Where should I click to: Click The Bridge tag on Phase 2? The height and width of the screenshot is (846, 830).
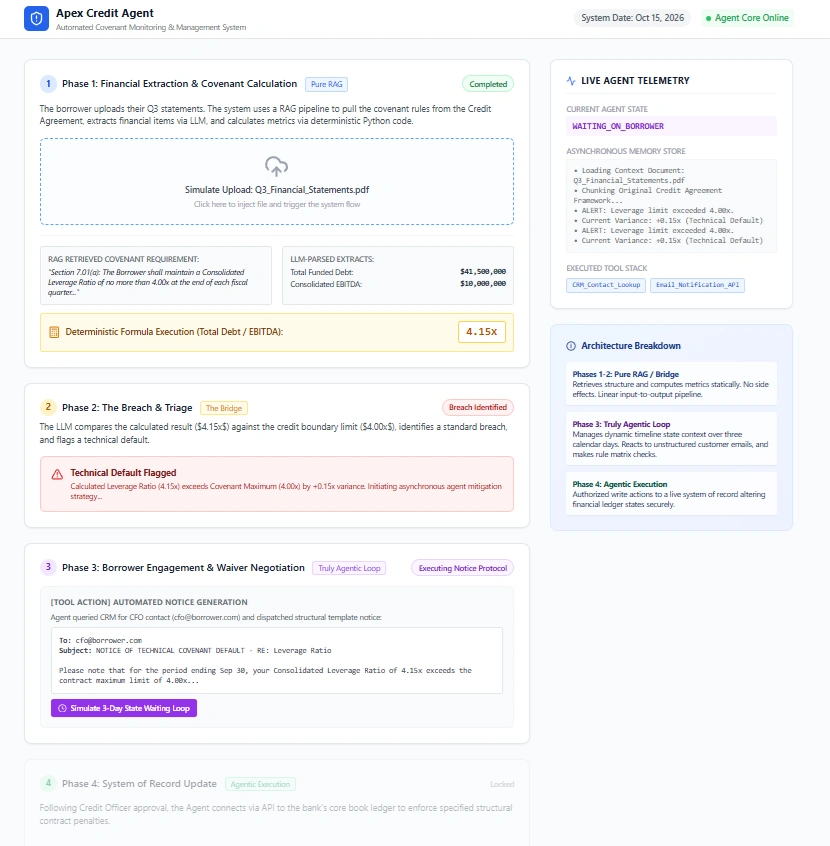224,408
